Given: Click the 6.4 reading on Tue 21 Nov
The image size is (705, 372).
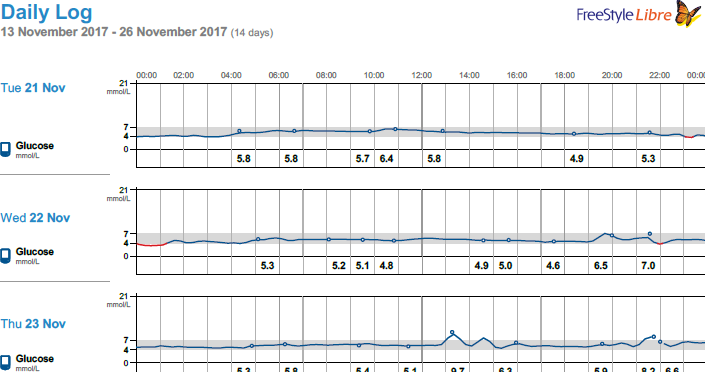Looking at the screenshot, I should click(386, 159).
